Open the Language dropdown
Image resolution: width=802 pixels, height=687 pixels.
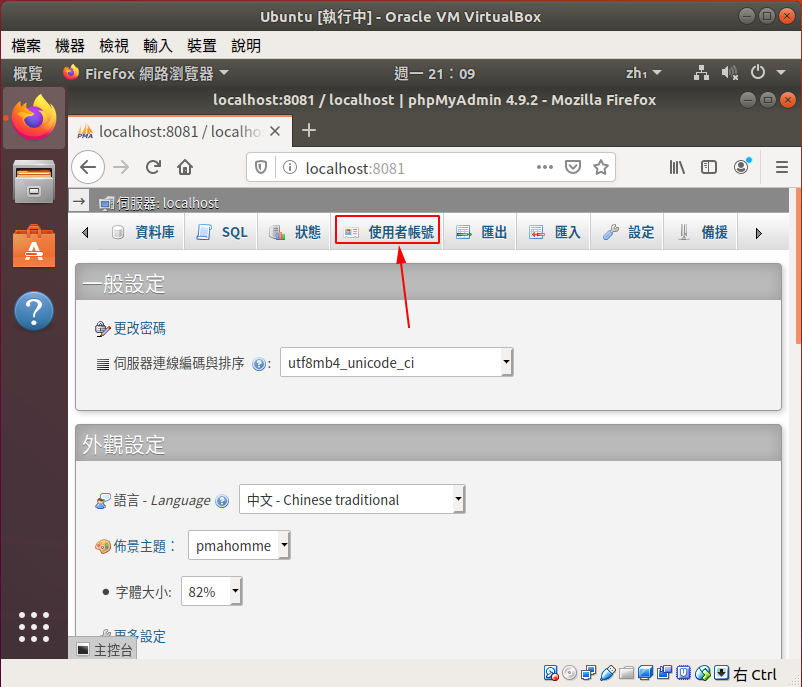pyautogui.click(x=352, y=499)
